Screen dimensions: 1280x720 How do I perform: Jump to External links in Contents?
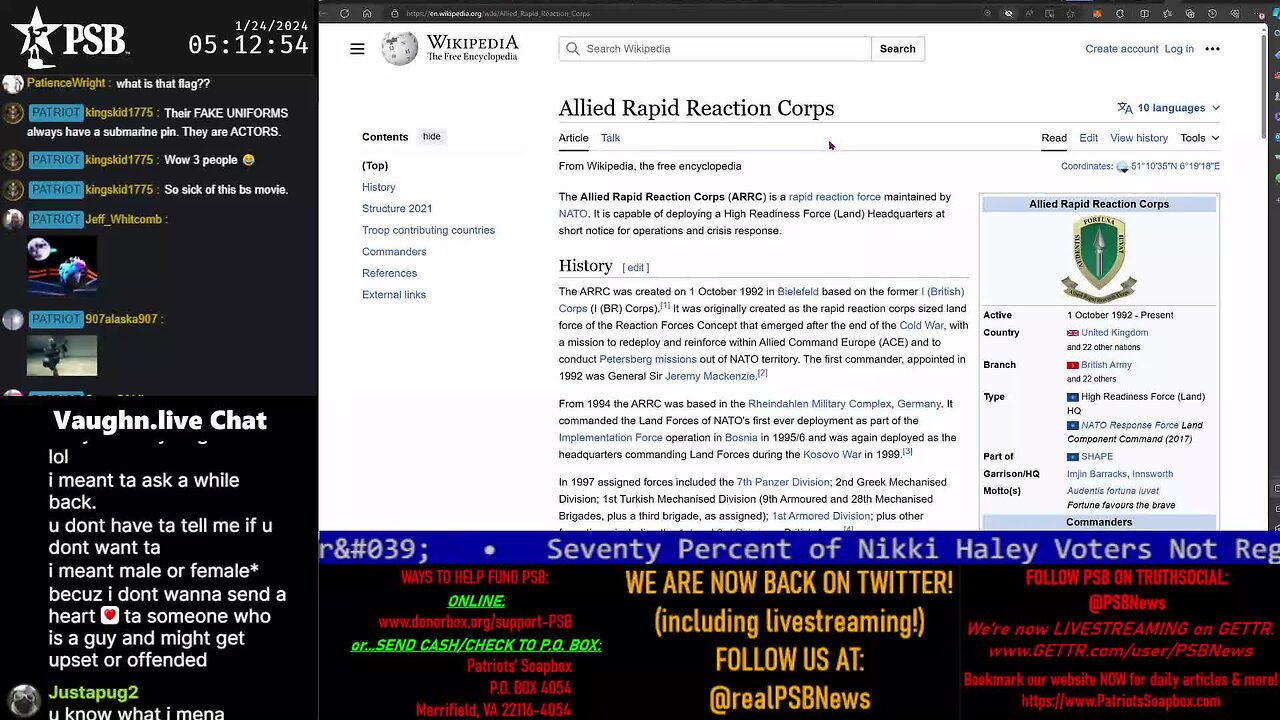(x=394, y=295)
